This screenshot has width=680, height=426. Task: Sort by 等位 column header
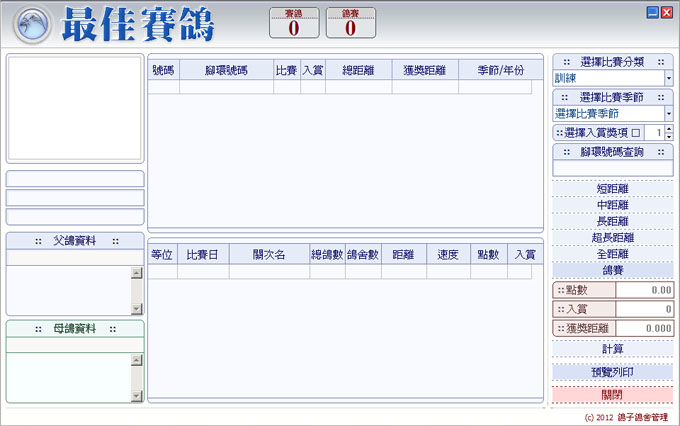tap(162, 255)
